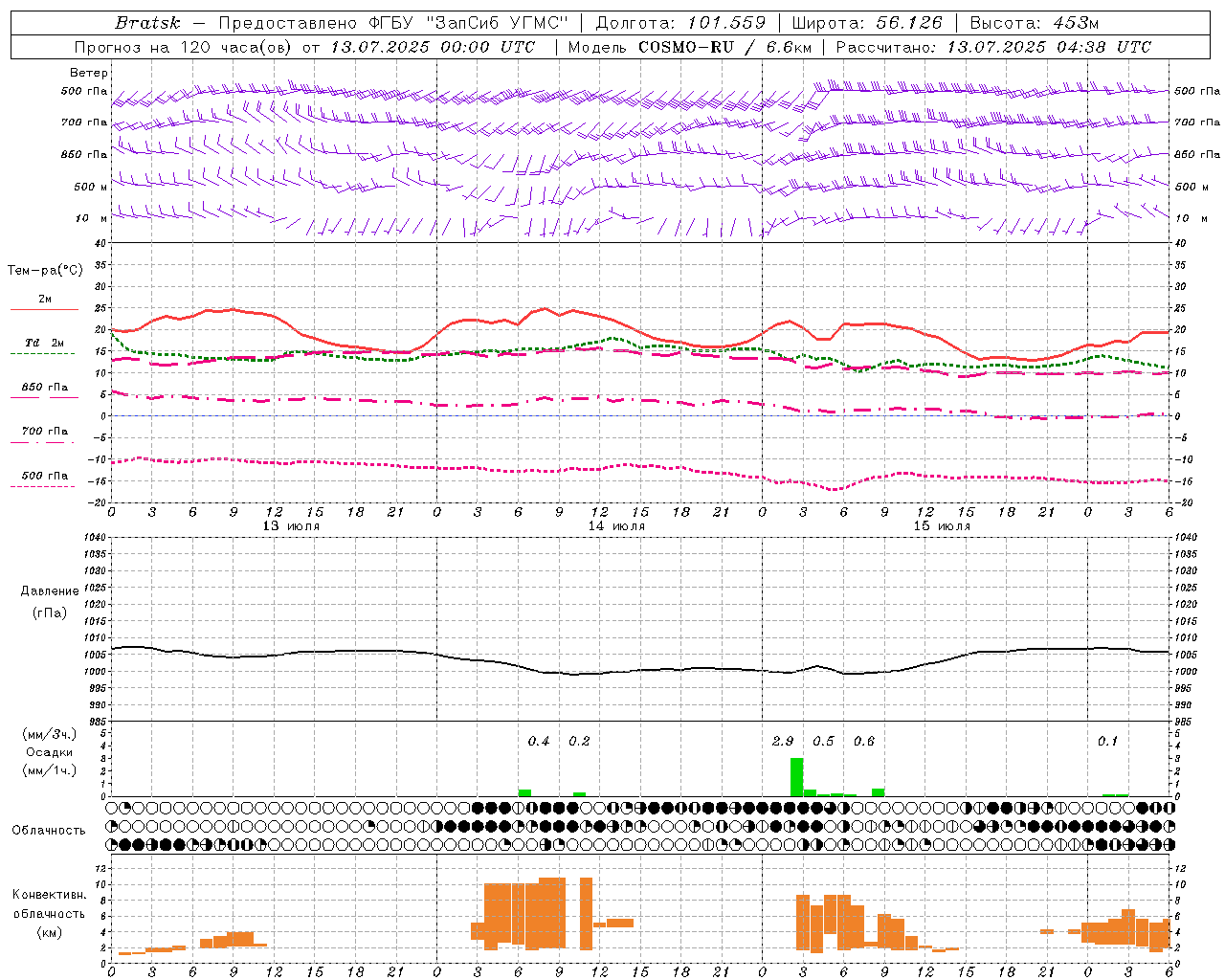The width and height of the screenshot is (1225, 980).
Task: Click the red '2м' temperature legend line
Action: click(x=44, y=309)
